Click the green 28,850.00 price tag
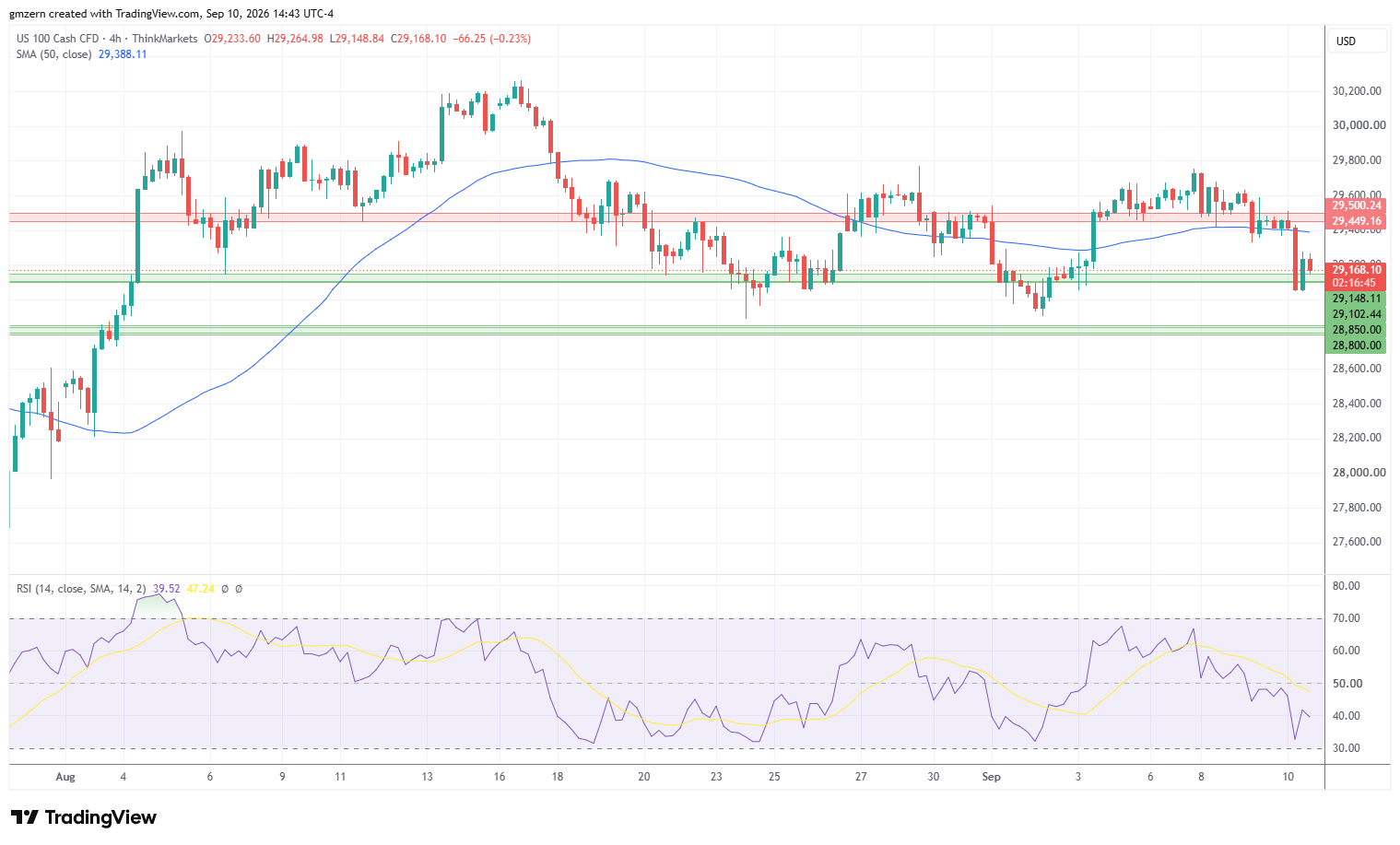Screen dimensions: 1400x845 (1357, 330)
